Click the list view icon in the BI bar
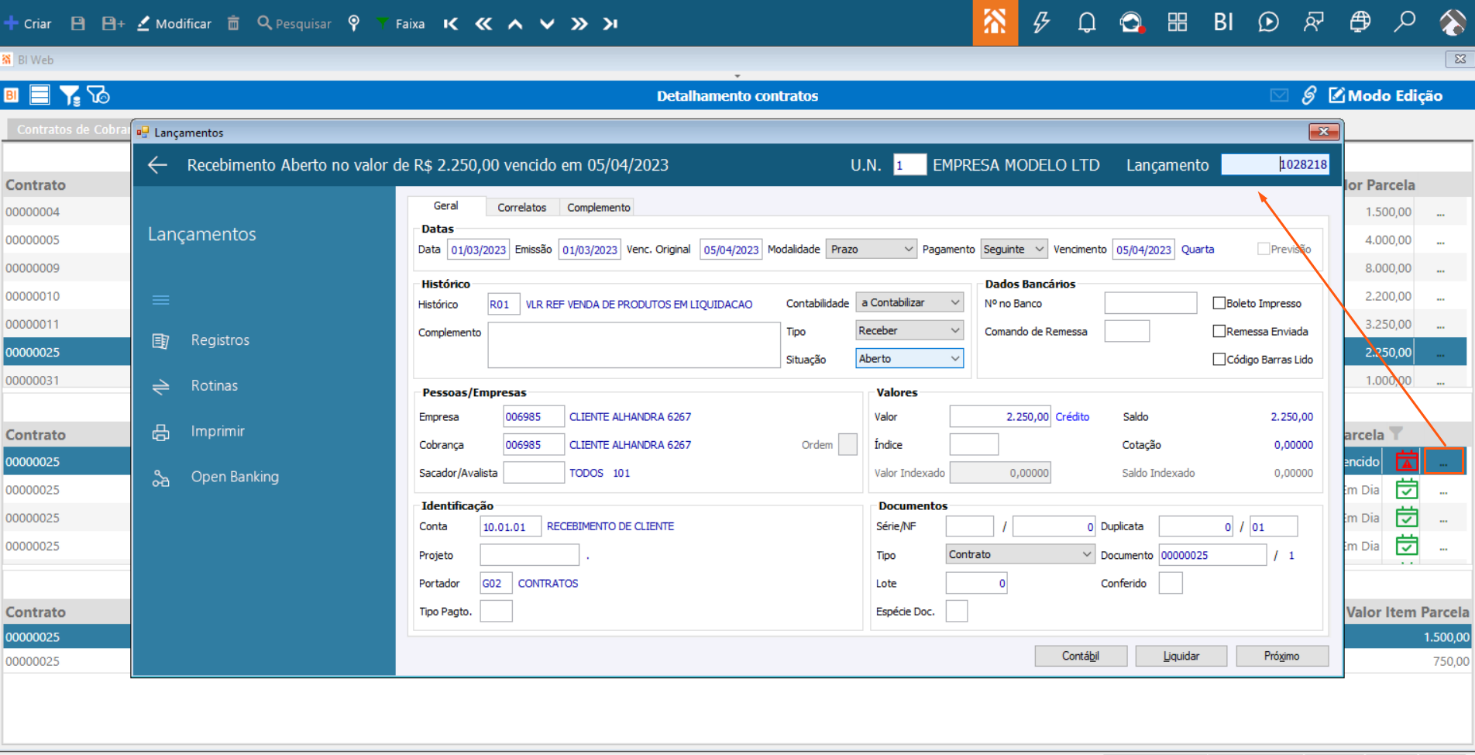This screenshot has width=1475, height=755. [40, 96]
